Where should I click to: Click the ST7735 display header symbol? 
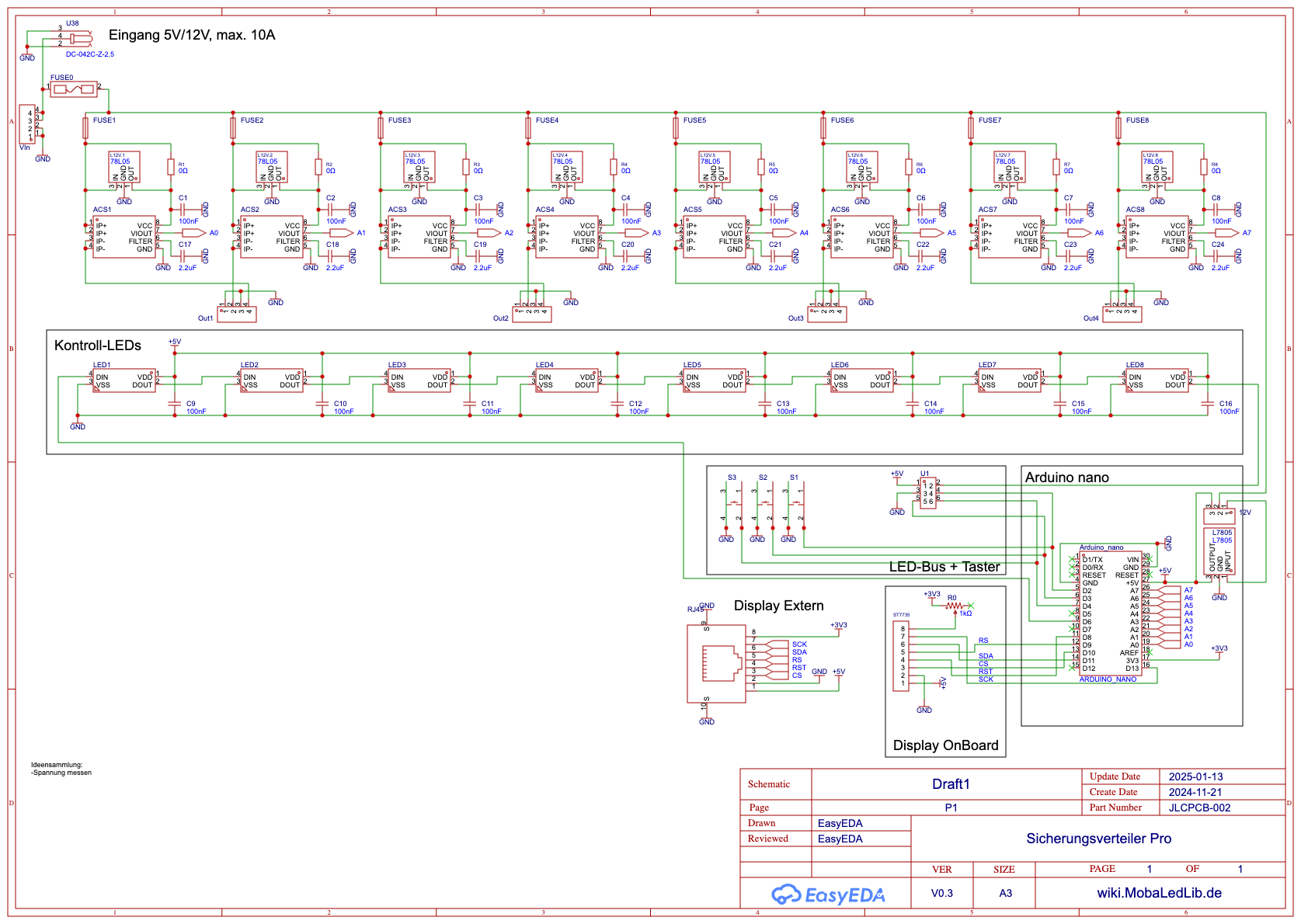[x=901, y=656]
